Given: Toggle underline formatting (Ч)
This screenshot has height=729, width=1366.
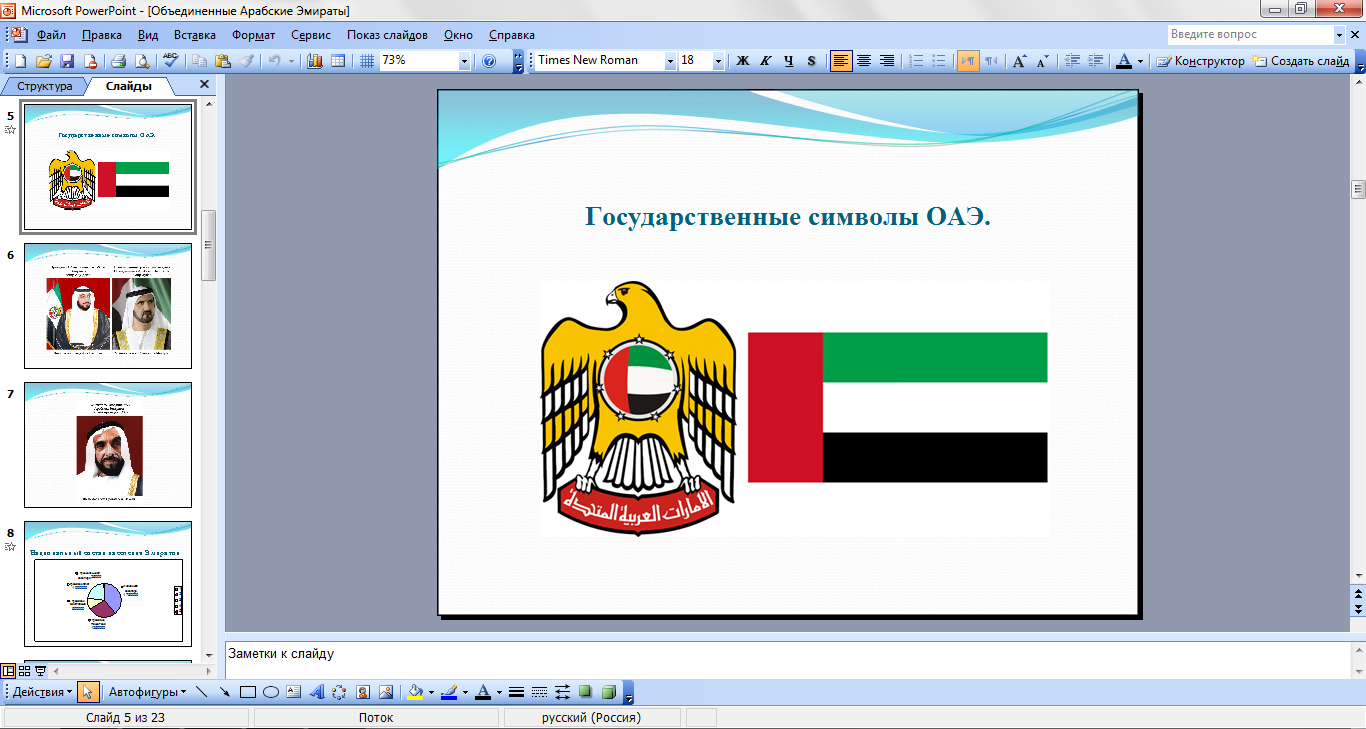Looking at the screenshot, I should click(789, 61).
